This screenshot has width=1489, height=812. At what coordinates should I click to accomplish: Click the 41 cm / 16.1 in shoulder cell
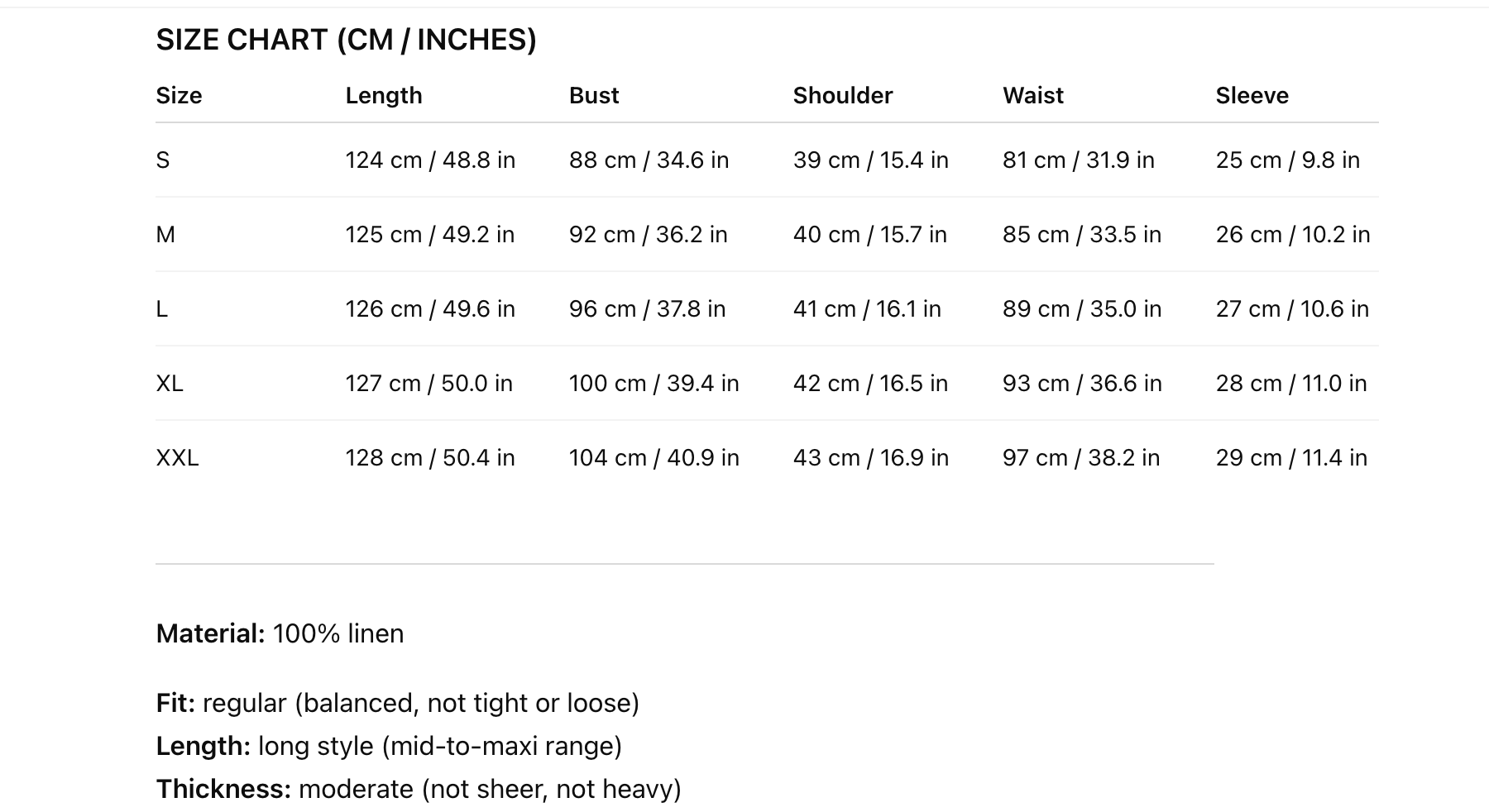(x=867, y=308)
